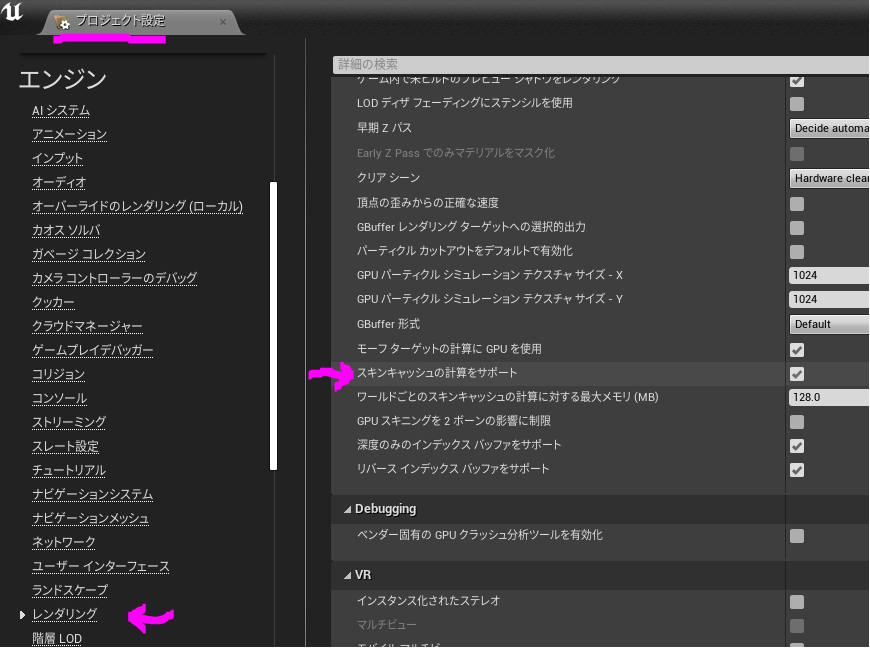Viewport: 870px width, 648px height.
Task: Open ガベージ コレクション settings
Action: [89, 254]
